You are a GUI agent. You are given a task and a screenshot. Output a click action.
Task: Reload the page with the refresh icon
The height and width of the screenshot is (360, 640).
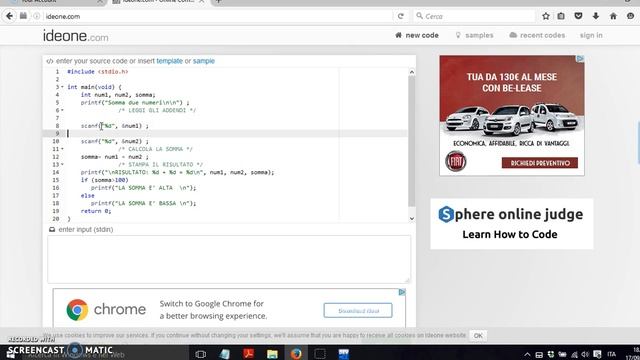401,16
